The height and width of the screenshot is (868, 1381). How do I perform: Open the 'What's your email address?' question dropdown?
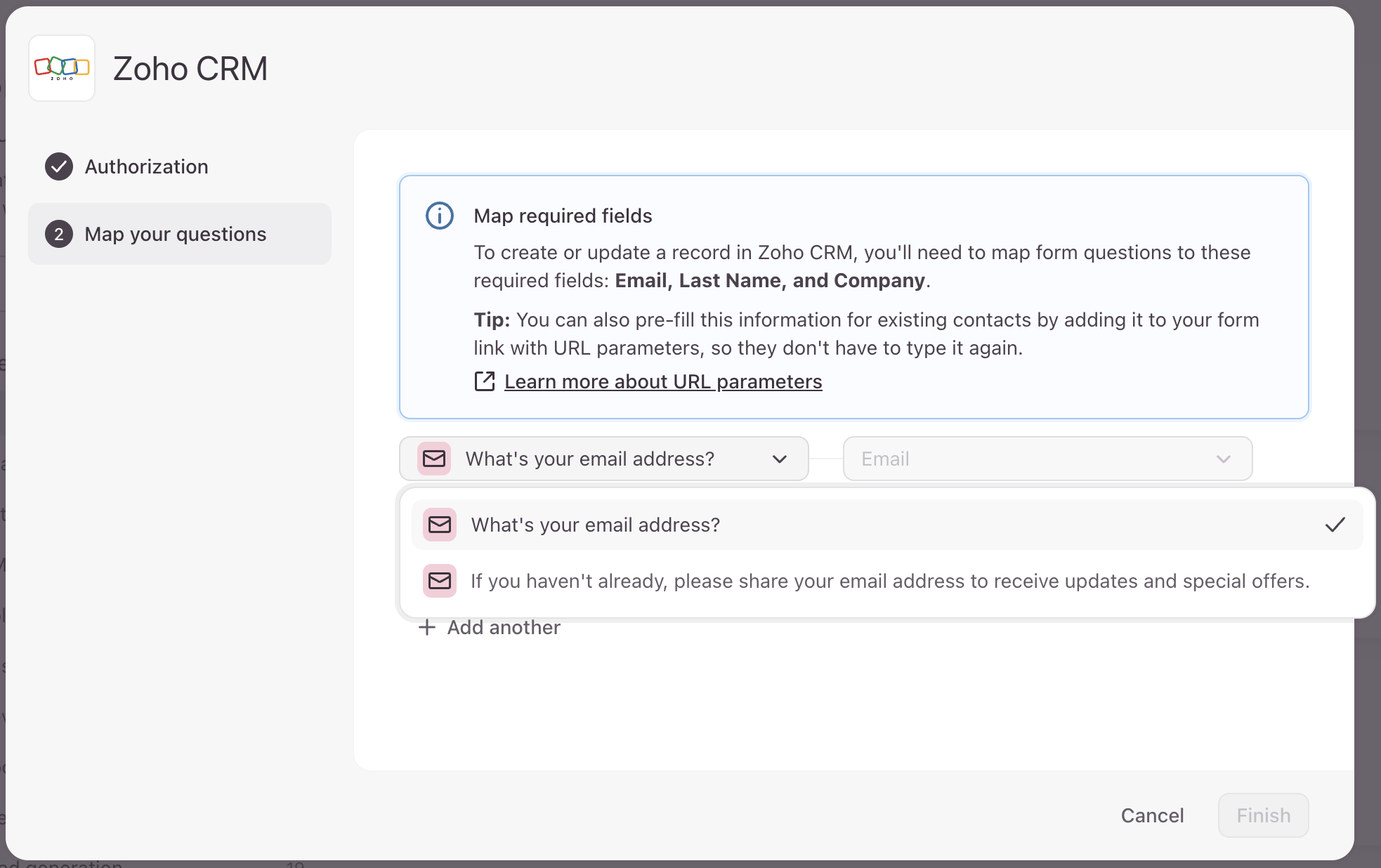tap(604, 459)
